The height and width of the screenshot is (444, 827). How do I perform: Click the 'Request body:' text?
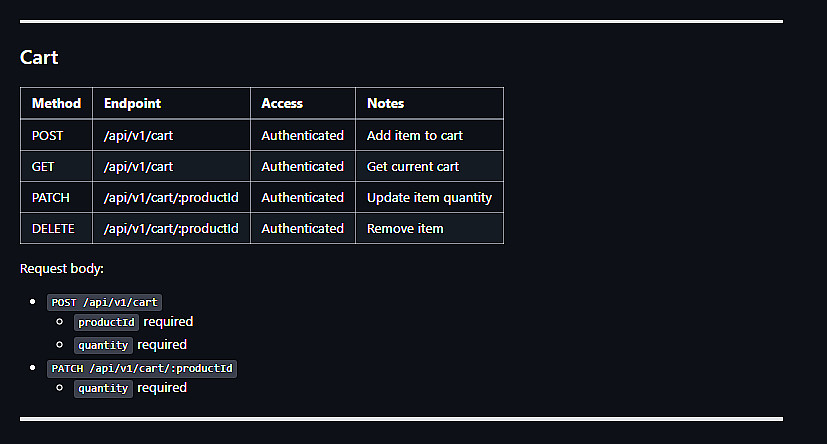point(62,269)
